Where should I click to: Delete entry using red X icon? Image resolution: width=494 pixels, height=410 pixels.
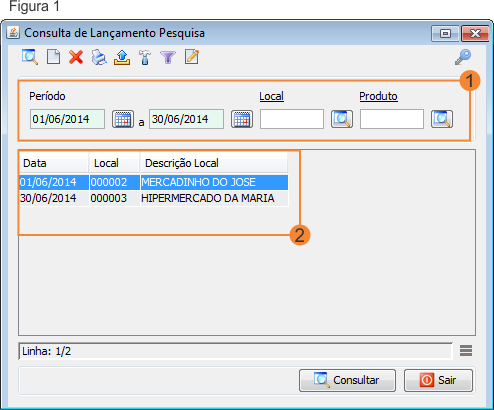[x=76, y=57]
